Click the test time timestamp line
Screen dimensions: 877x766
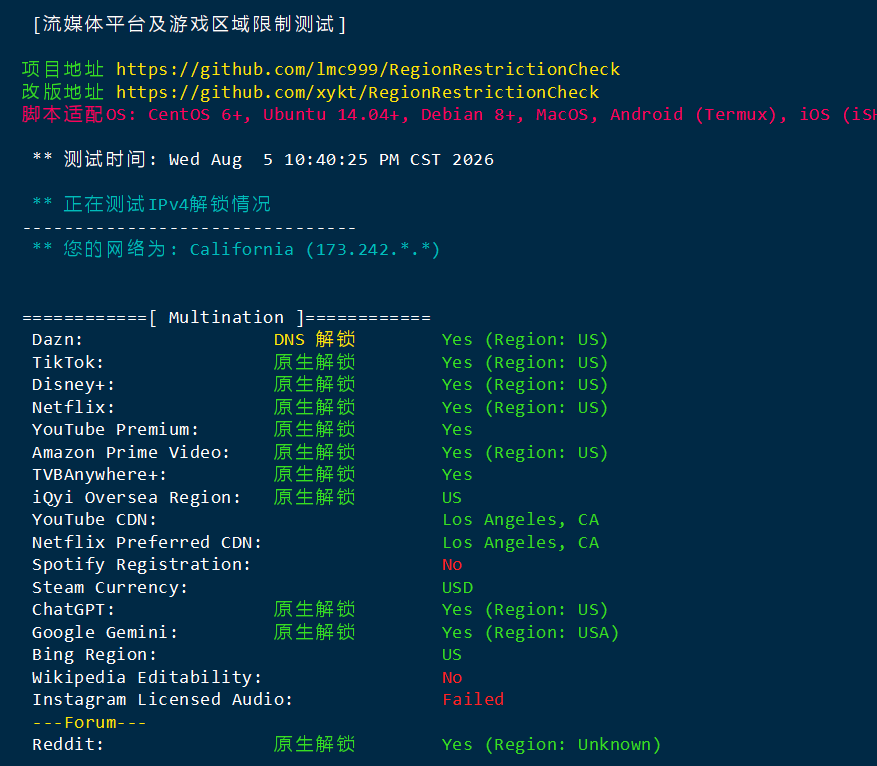pos(263,160)
